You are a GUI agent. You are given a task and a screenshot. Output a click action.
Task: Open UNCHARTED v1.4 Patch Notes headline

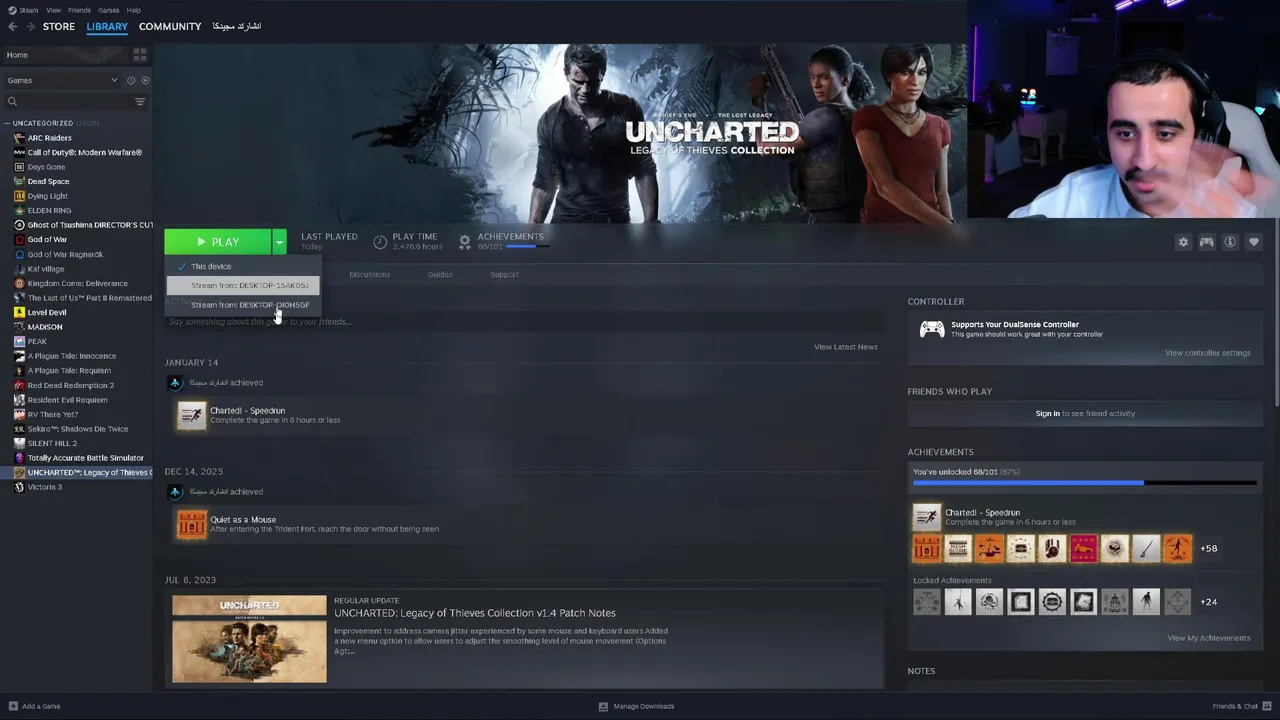tap(475, 613)
